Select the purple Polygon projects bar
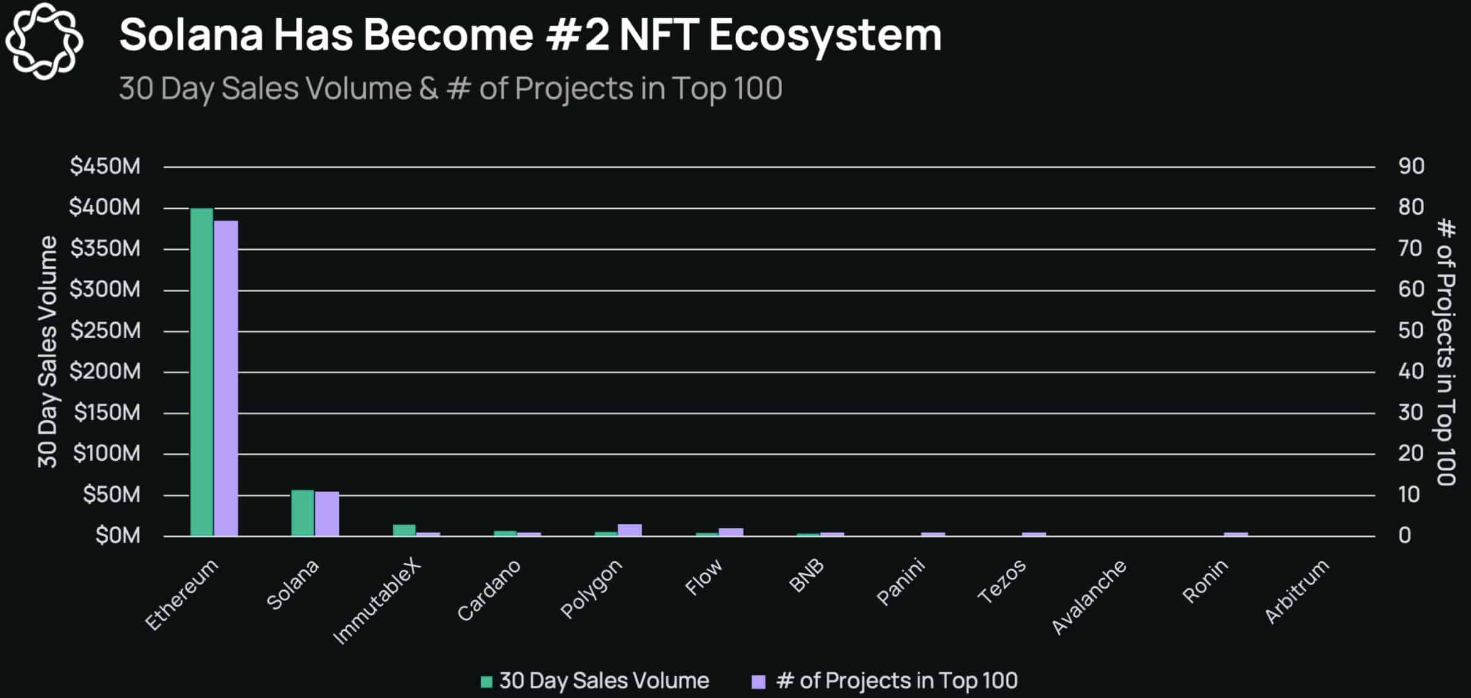The image size is (1471, 698). [630, 530]
